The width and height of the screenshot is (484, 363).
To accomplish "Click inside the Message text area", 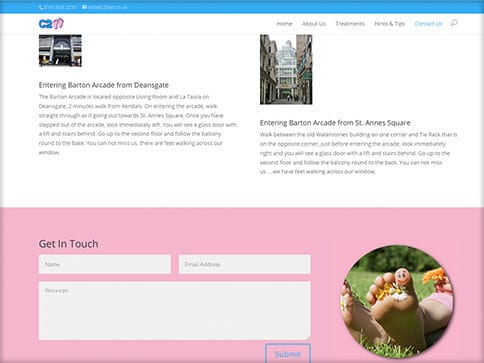I will click(x=175, y=311).
